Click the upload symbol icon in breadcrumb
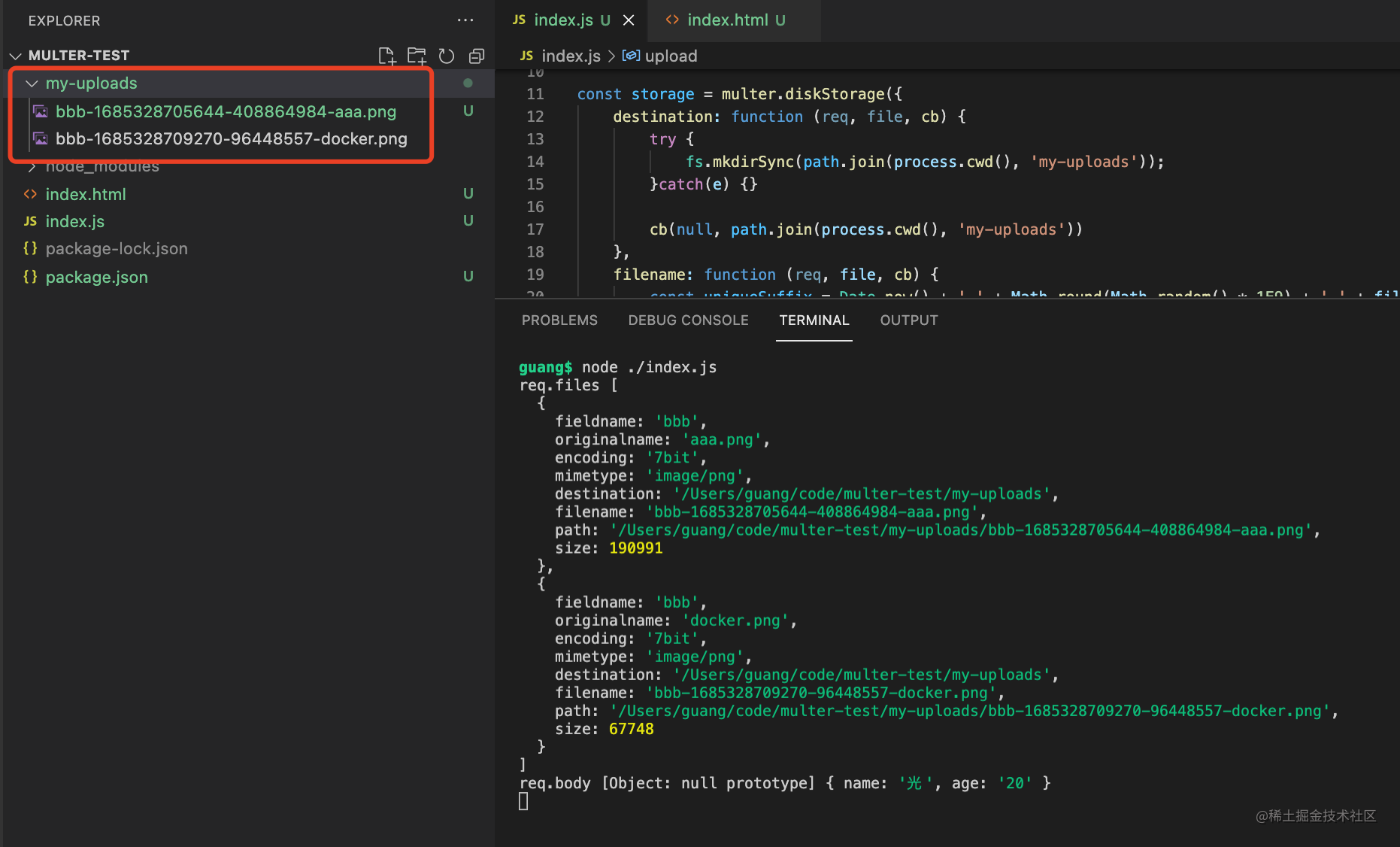The height and width of the screenshot is (847, 1400). (631, 56)
